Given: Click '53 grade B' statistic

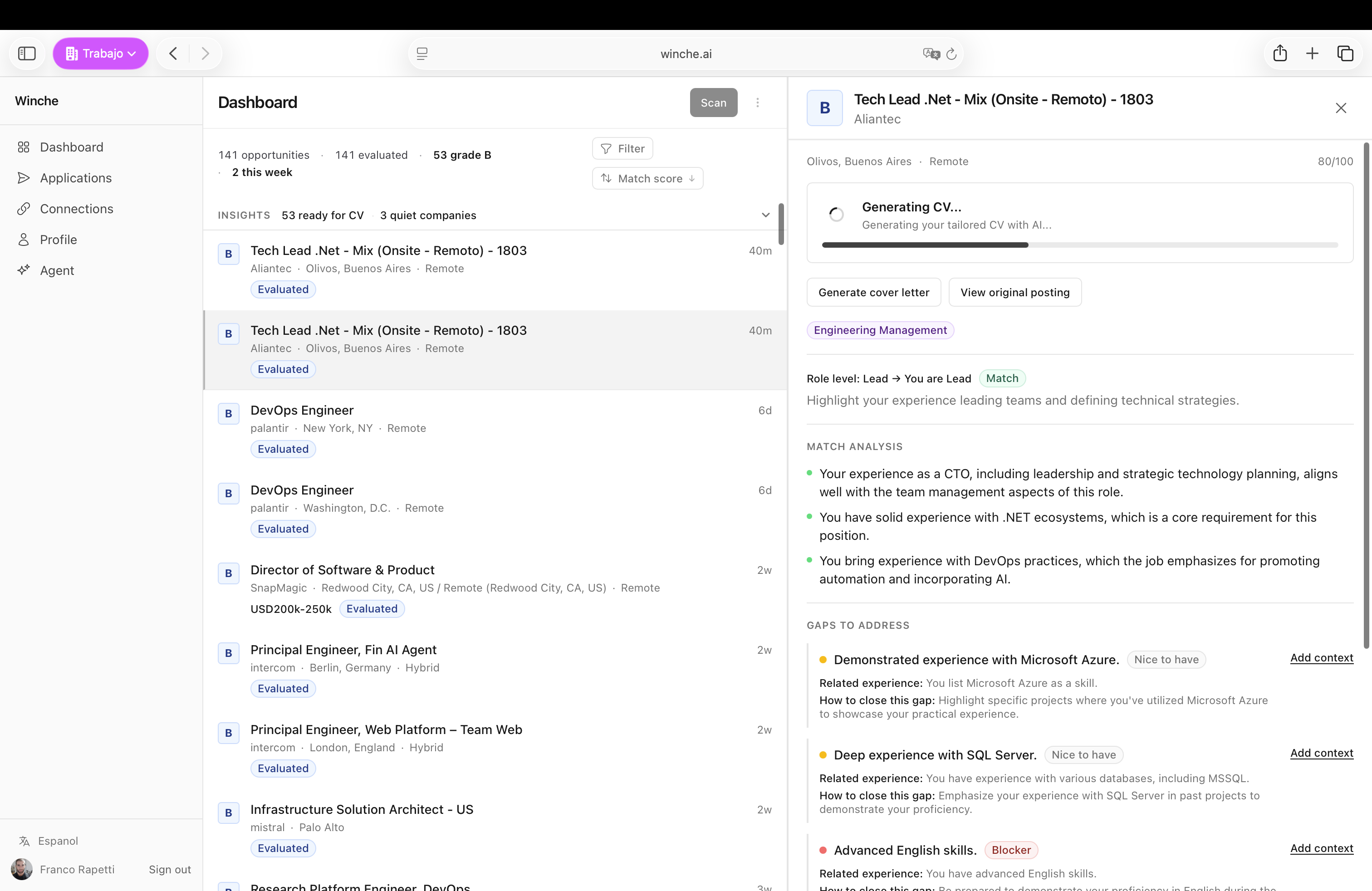Looking at the screenshot, I should coord(462,155).
